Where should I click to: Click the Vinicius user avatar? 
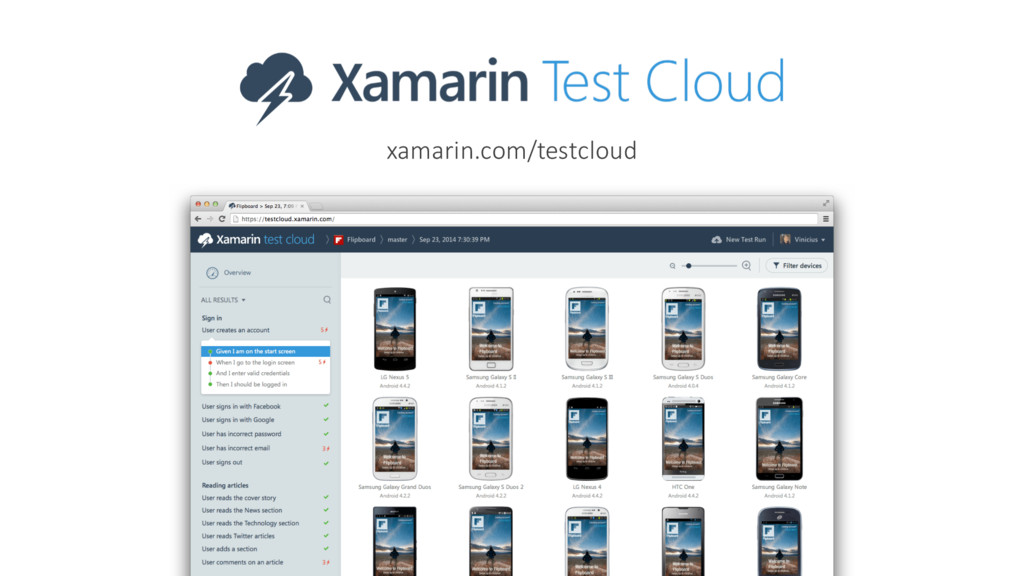tap(786, 240)
